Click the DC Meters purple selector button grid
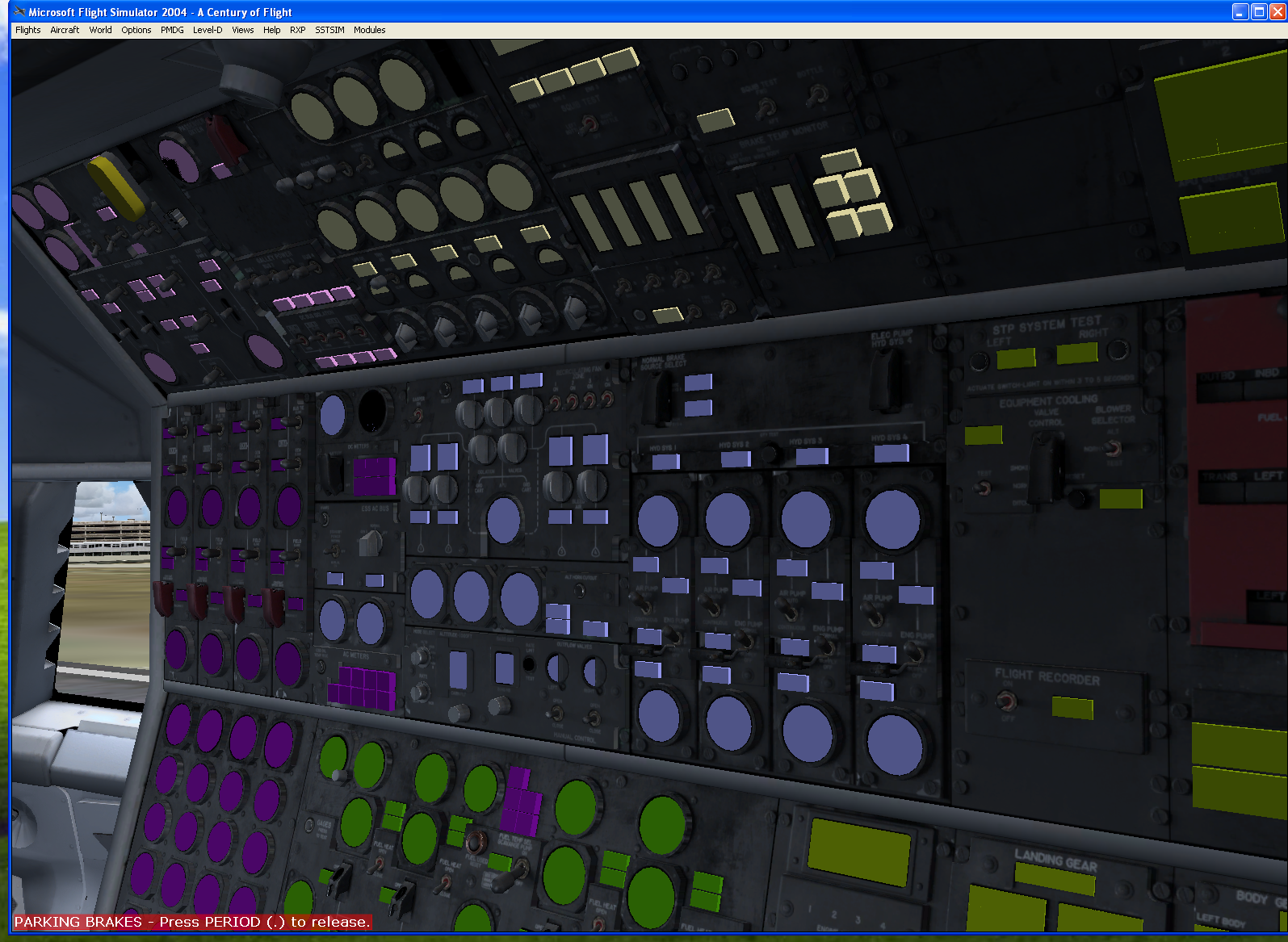Viewport: 1288px width, 942px height. tap(374, 476)
